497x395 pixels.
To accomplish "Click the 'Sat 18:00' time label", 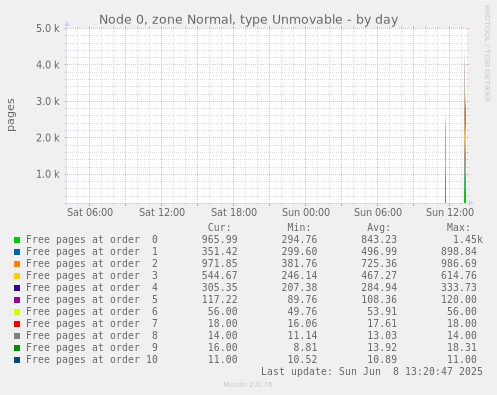I will (234, 212).
